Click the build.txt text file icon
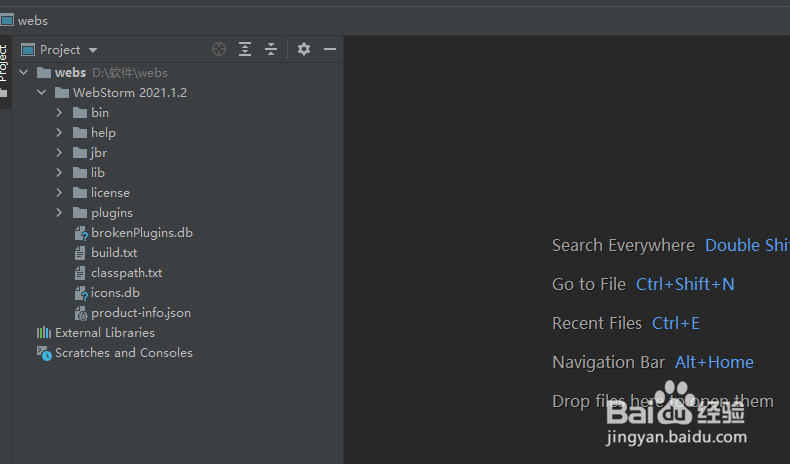Viewport: 790px width, 464px height. coord(80,253)
